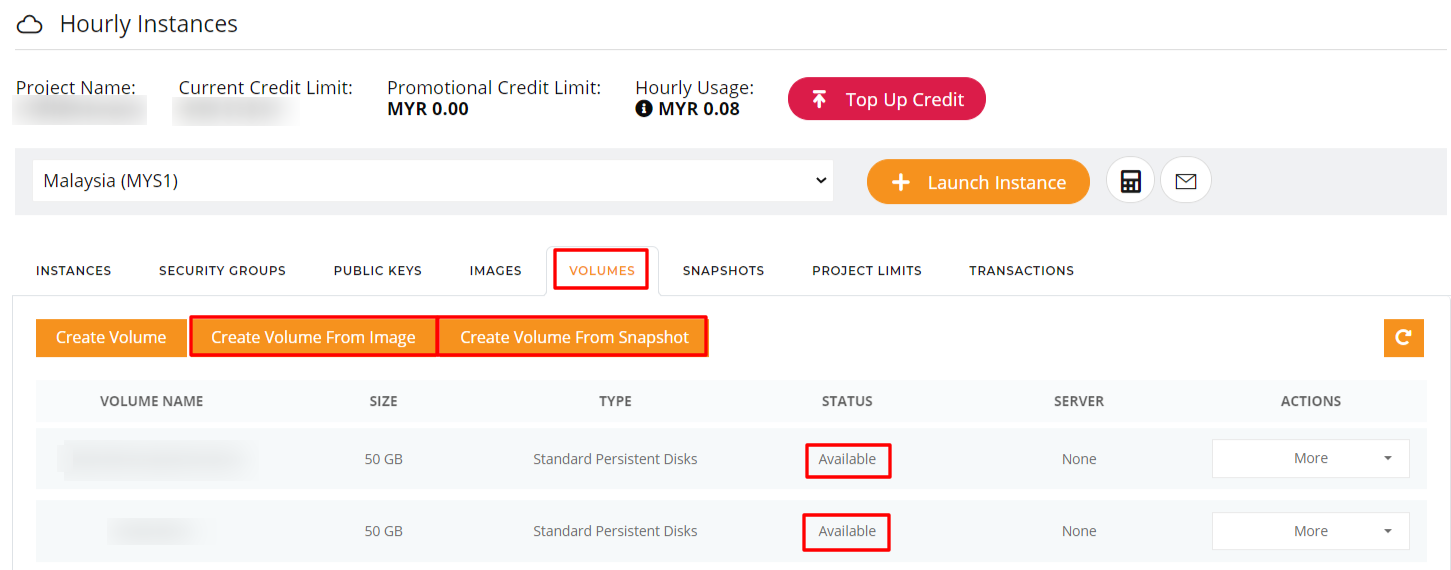Choose Create Volume From Snapshot
The width and height of the screenshot is (1451, 570).
(574, 338)
